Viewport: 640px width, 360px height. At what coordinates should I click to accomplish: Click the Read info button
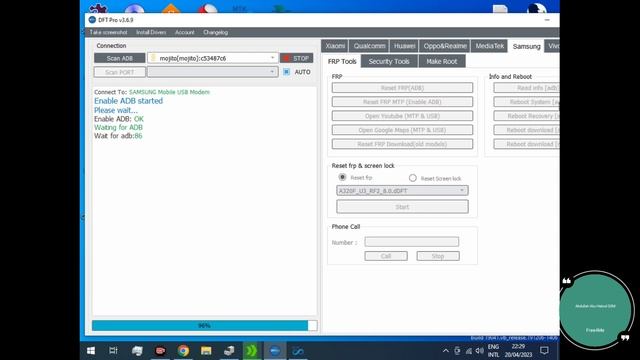coord(526,88)
